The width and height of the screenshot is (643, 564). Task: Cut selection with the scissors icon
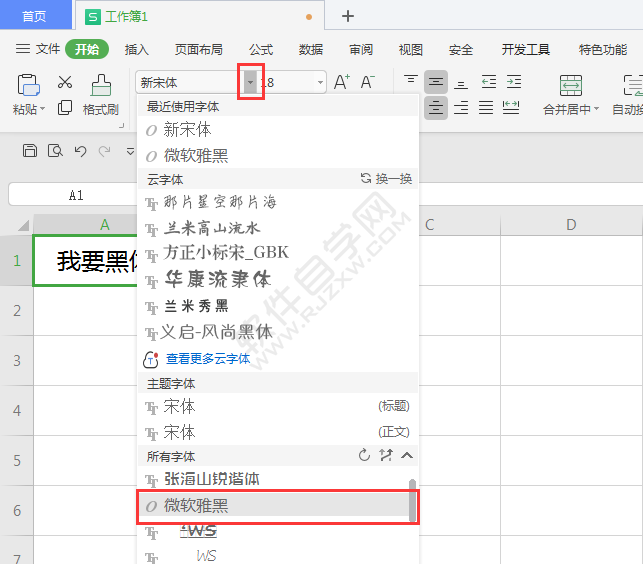(x=65, y=82)
